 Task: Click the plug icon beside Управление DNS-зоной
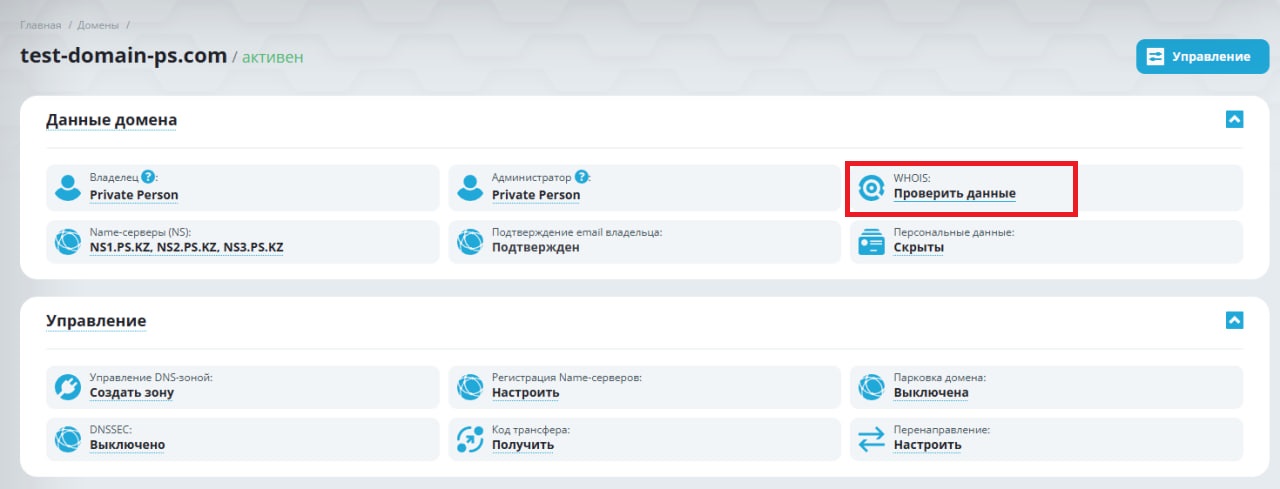pos(67,386)
